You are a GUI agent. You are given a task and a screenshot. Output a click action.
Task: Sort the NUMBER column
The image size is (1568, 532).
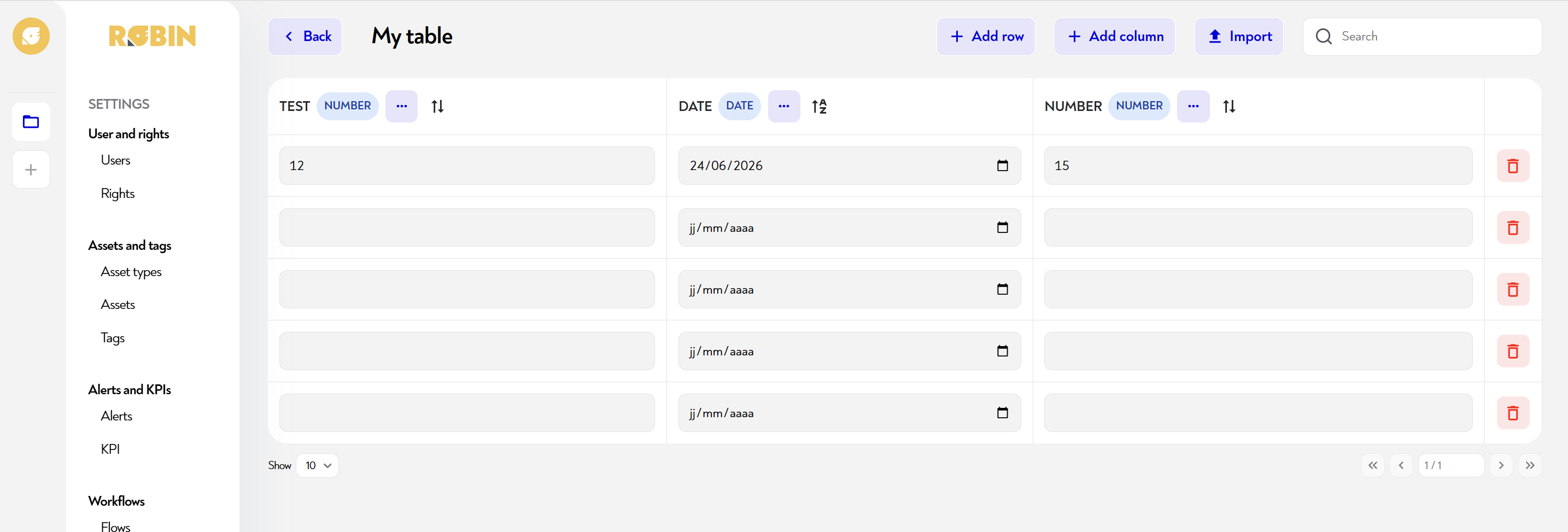click(1229, 107)
